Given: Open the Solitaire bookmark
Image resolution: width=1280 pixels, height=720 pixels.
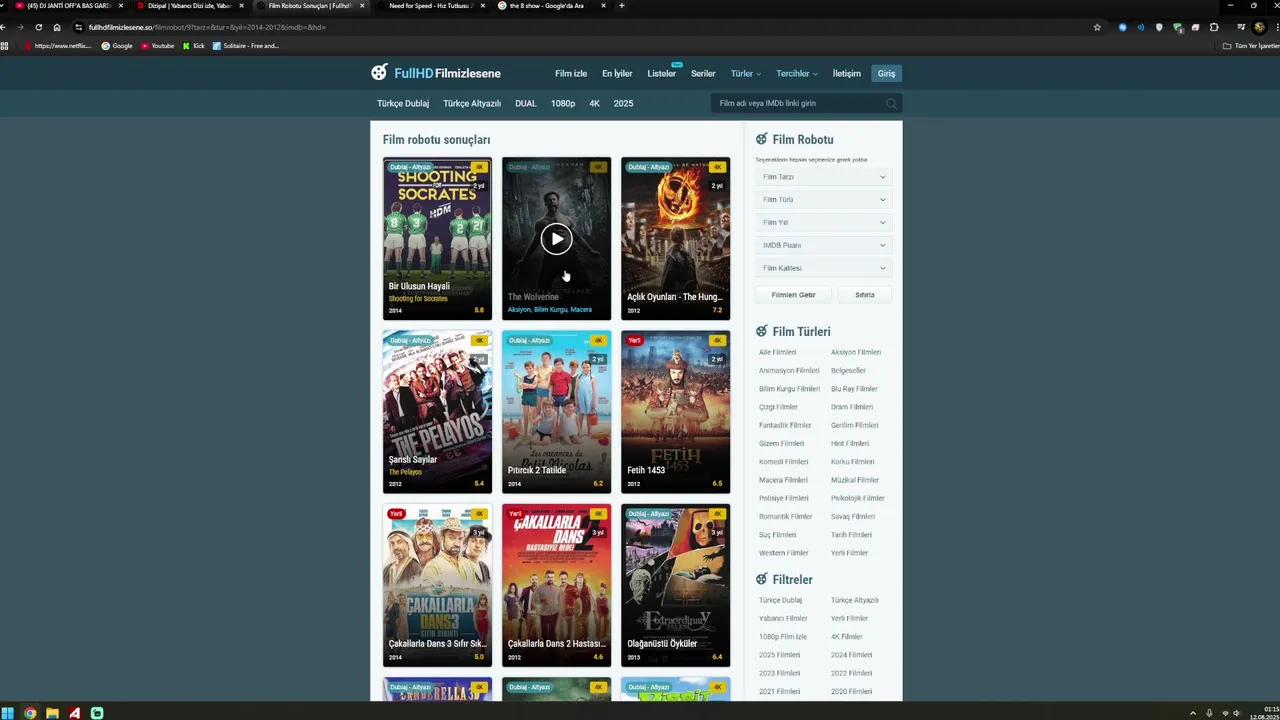Looking at the screenshot, I should pyautogui.click(x=245, y=46).
